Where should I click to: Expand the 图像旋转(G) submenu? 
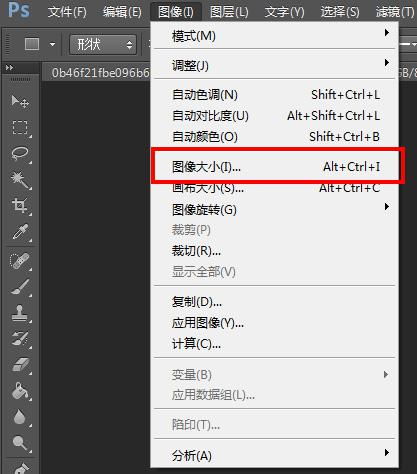(x=274, y=209)
